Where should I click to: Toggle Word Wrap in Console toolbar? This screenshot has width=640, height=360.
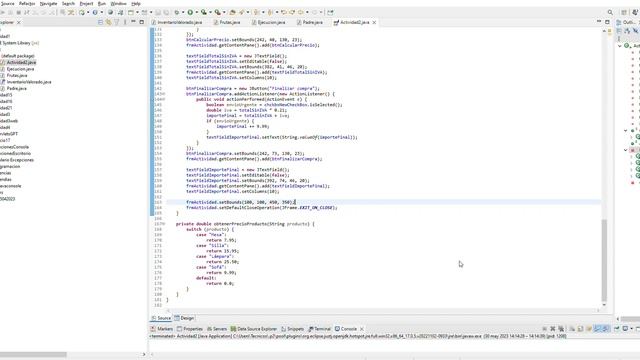(x=589, y=329)
